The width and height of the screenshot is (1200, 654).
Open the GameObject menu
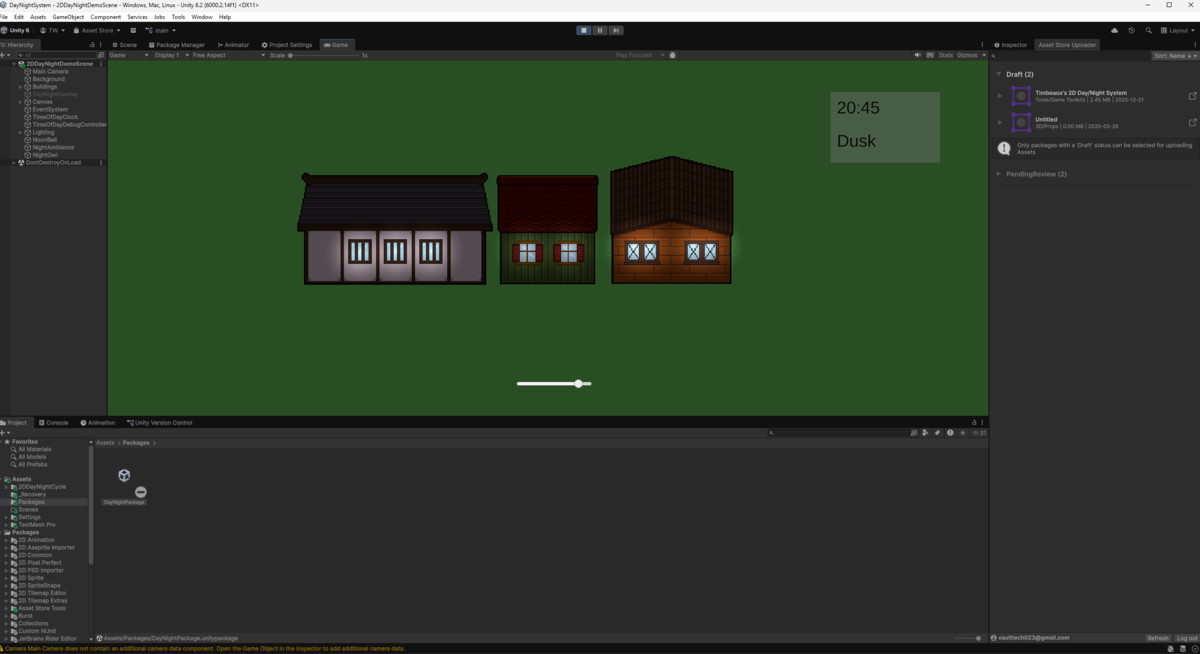(68, 17)
